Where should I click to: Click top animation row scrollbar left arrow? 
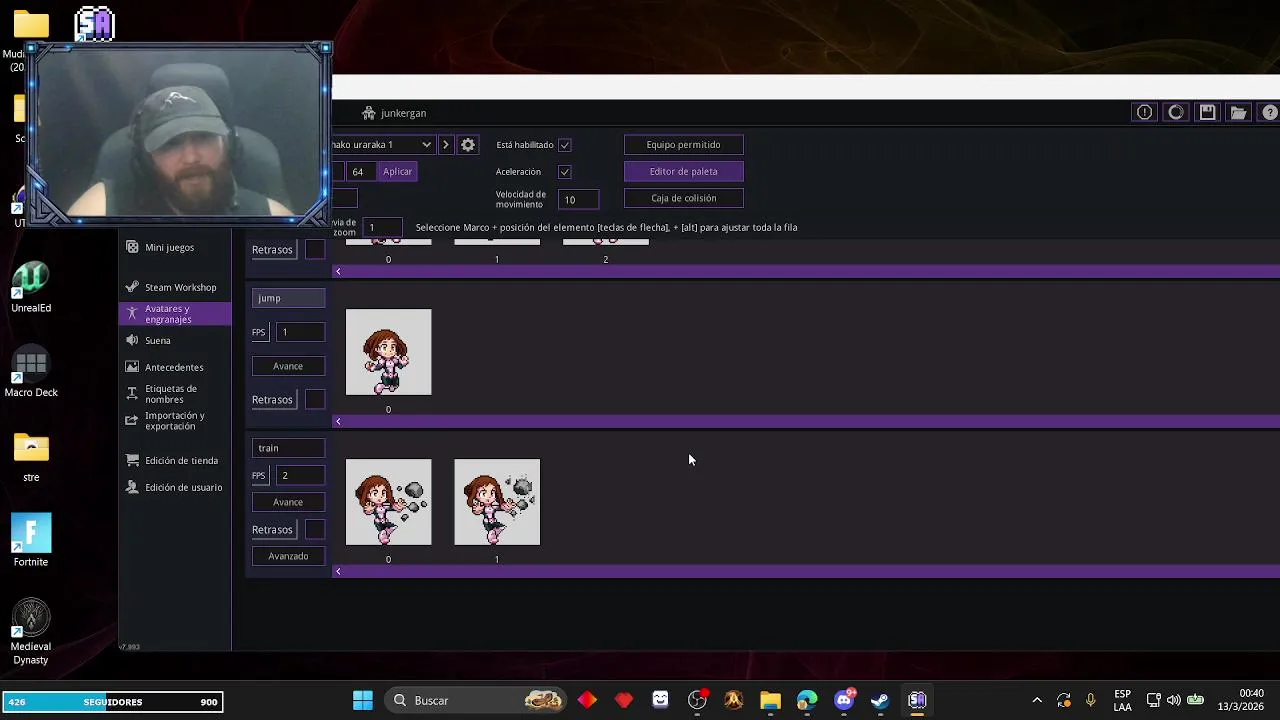(338, 271)
